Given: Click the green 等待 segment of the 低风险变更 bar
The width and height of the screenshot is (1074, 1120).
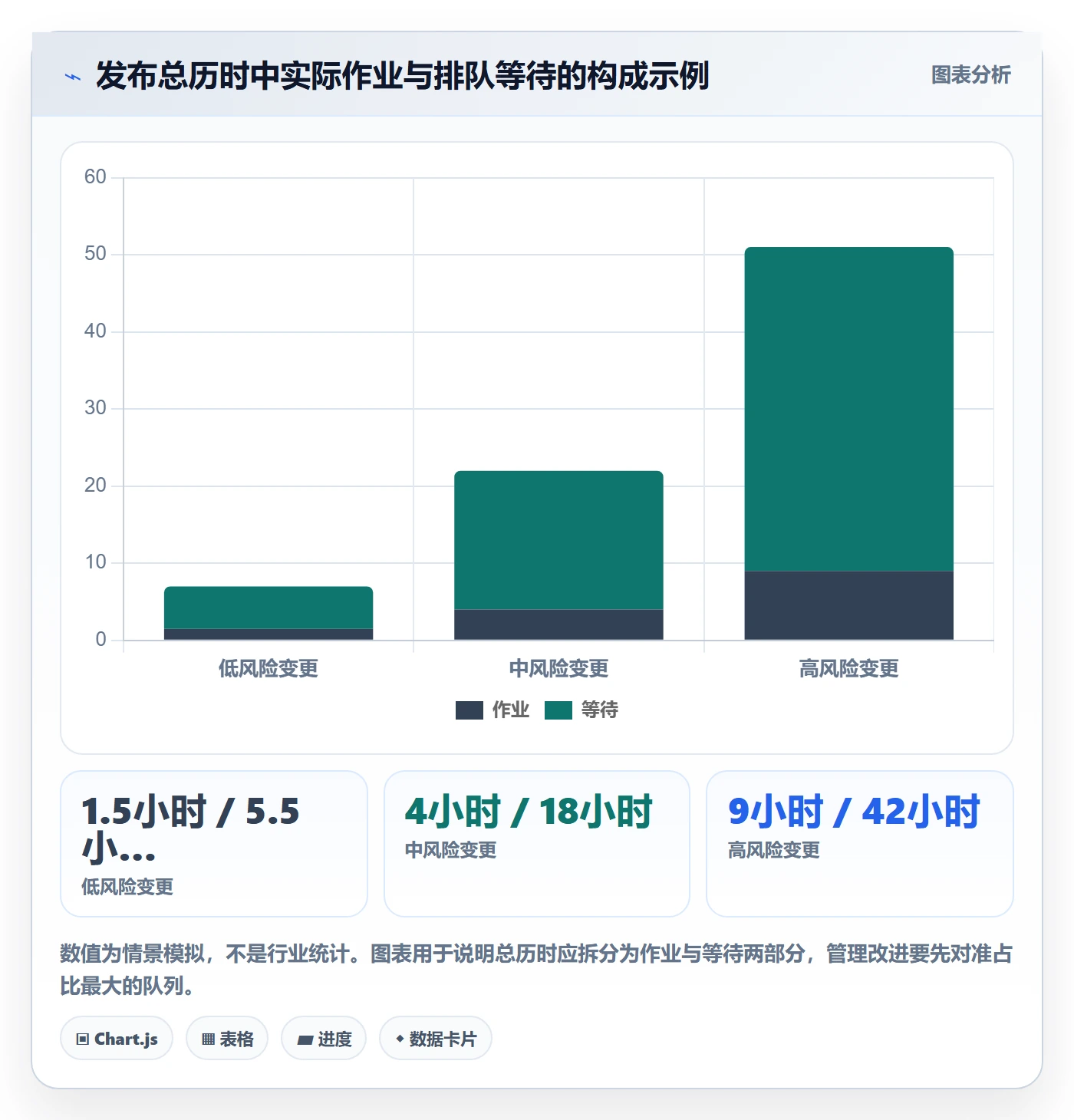Looking at the screenshot, I should [268, 608].
